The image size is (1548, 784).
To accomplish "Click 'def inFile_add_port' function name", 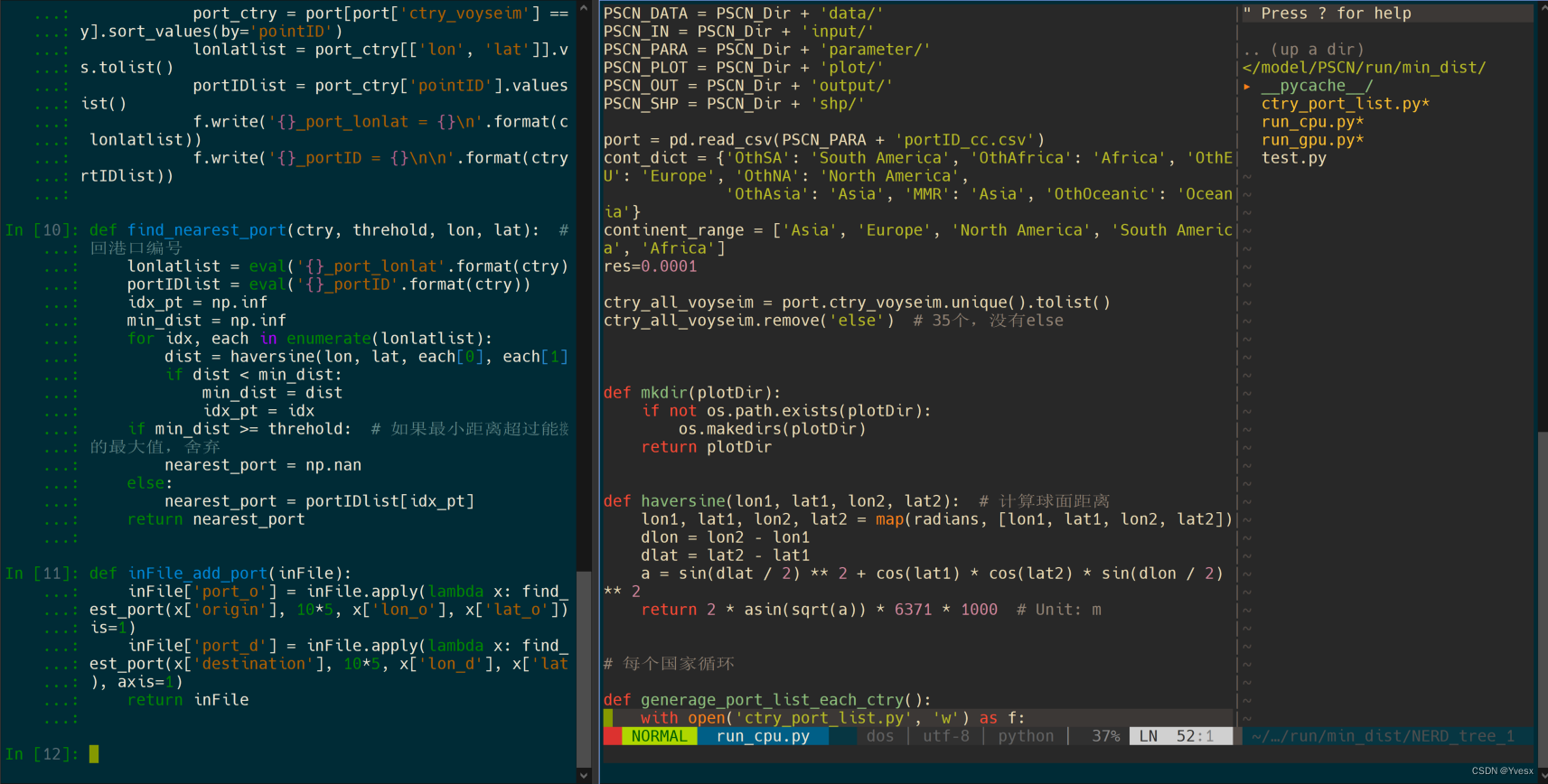I will click(198, 574).
